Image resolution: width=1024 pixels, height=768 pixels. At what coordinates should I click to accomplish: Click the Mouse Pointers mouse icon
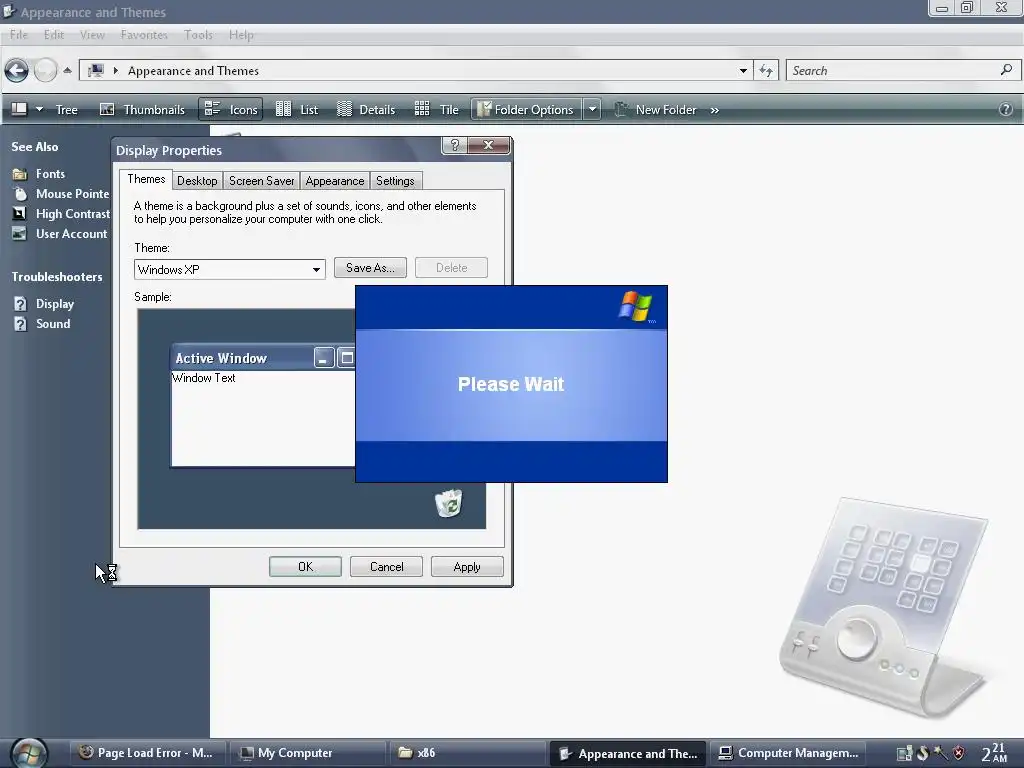point(20,194)
